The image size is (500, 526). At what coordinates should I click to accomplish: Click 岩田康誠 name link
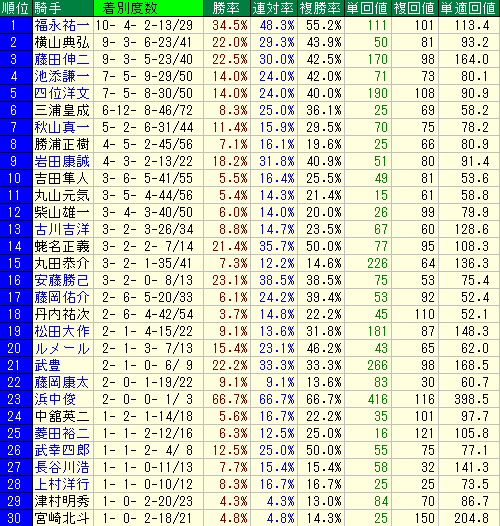point(62,161)
